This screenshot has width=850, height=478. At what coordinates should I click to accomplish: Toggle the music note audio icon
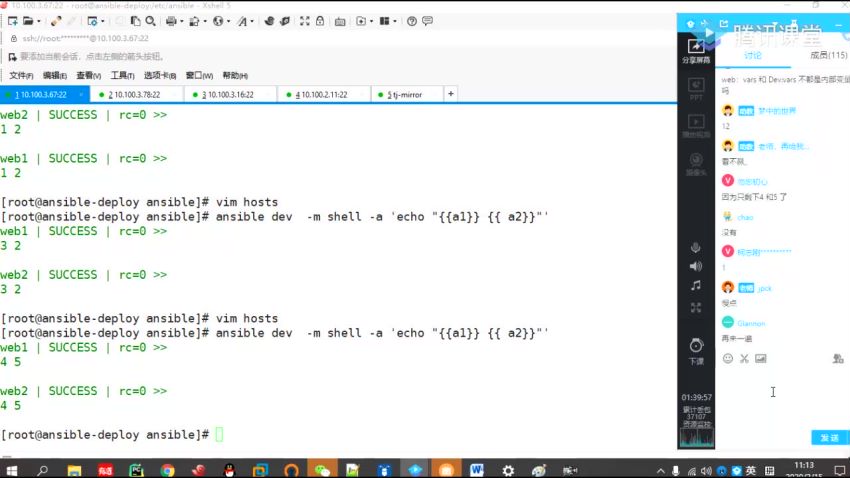point(696,285)
